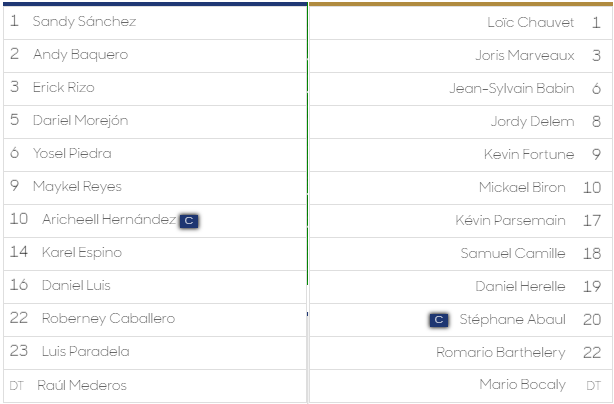
Task: Open Jean-Sylvain Babin entry
Action: point(461,89)
